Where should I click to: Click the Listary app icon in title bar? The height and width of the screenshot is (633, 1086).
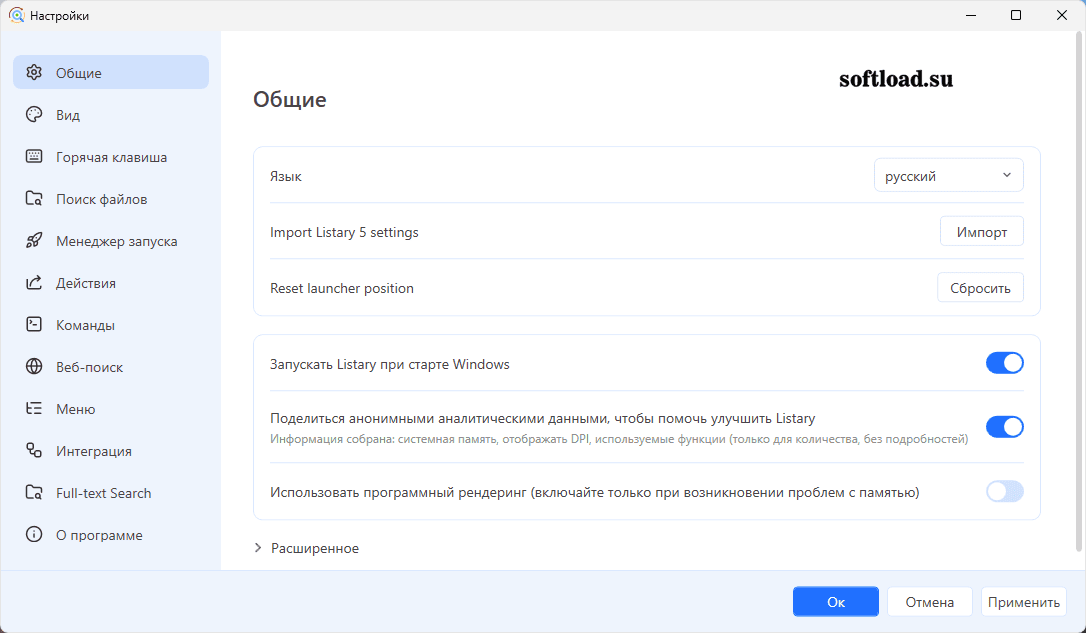click(x=16, y=15)
